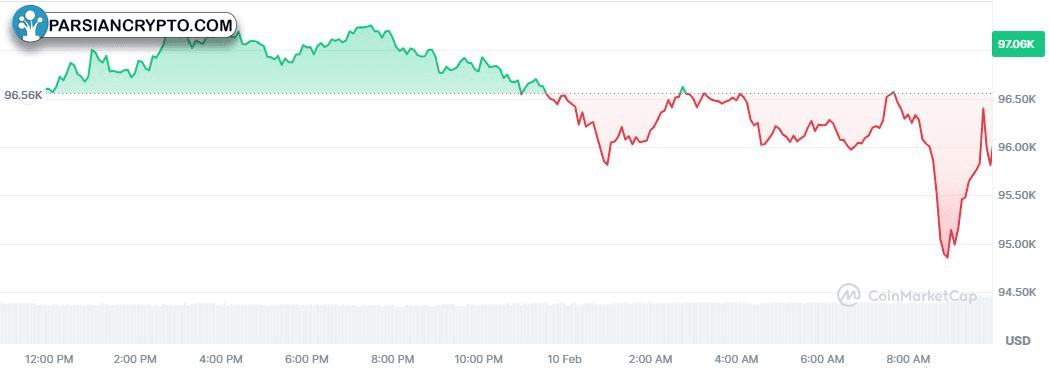Click the 94.50K price axis label
The height and width of the screenshot is (376, 1049).
click(1016, 292)
